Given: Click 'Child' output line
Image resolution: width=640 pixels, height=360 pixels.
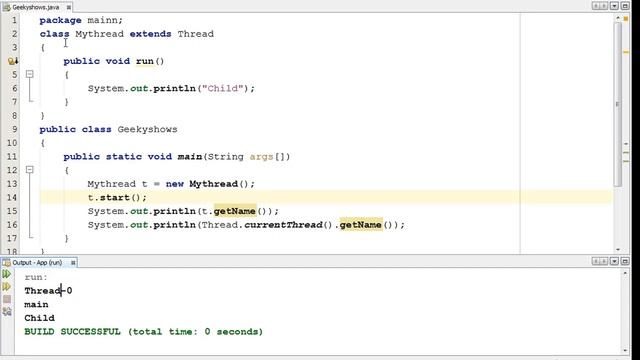Looking at the screenshot, I should pos(39,318).
